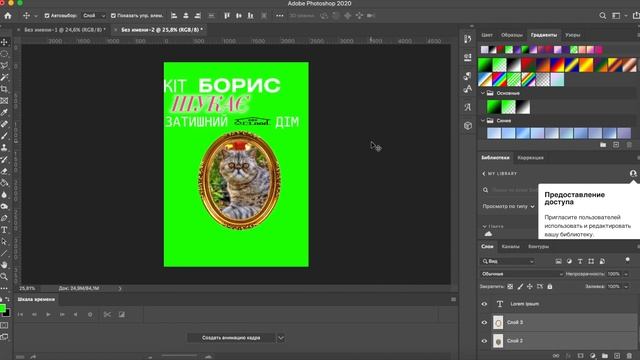Open the layer filter Вид dropdown
This screenshot has width=640, height=360.
(508, 261)
